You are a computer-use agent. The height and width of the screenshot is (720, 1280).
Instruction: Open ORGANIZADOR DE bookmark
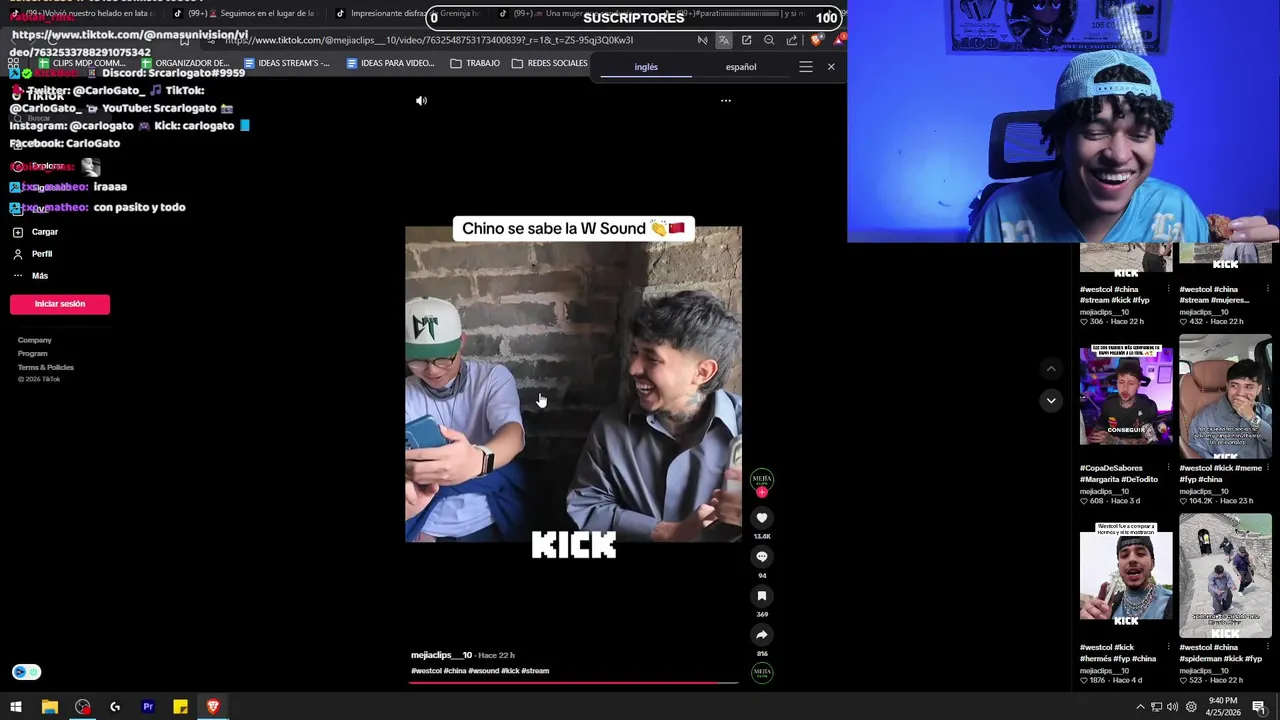(x=185, y=63)
